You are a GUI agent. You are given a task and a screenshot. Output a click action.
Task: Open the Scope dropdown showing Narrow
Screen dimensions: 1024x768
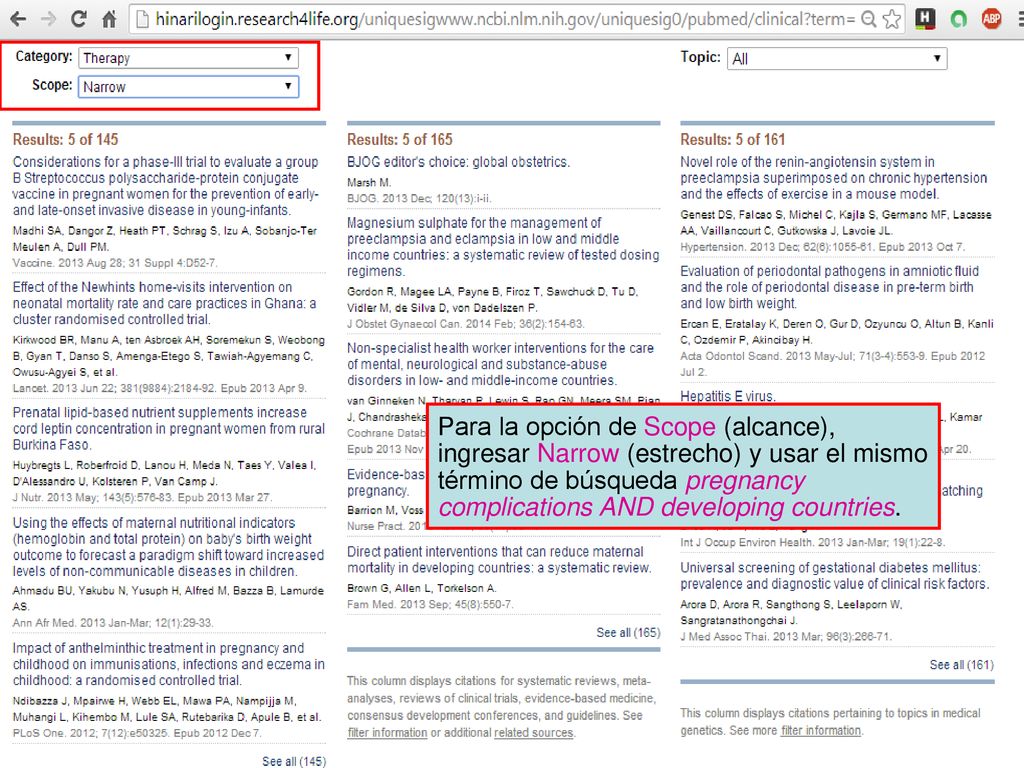click(x=188, y=86)
